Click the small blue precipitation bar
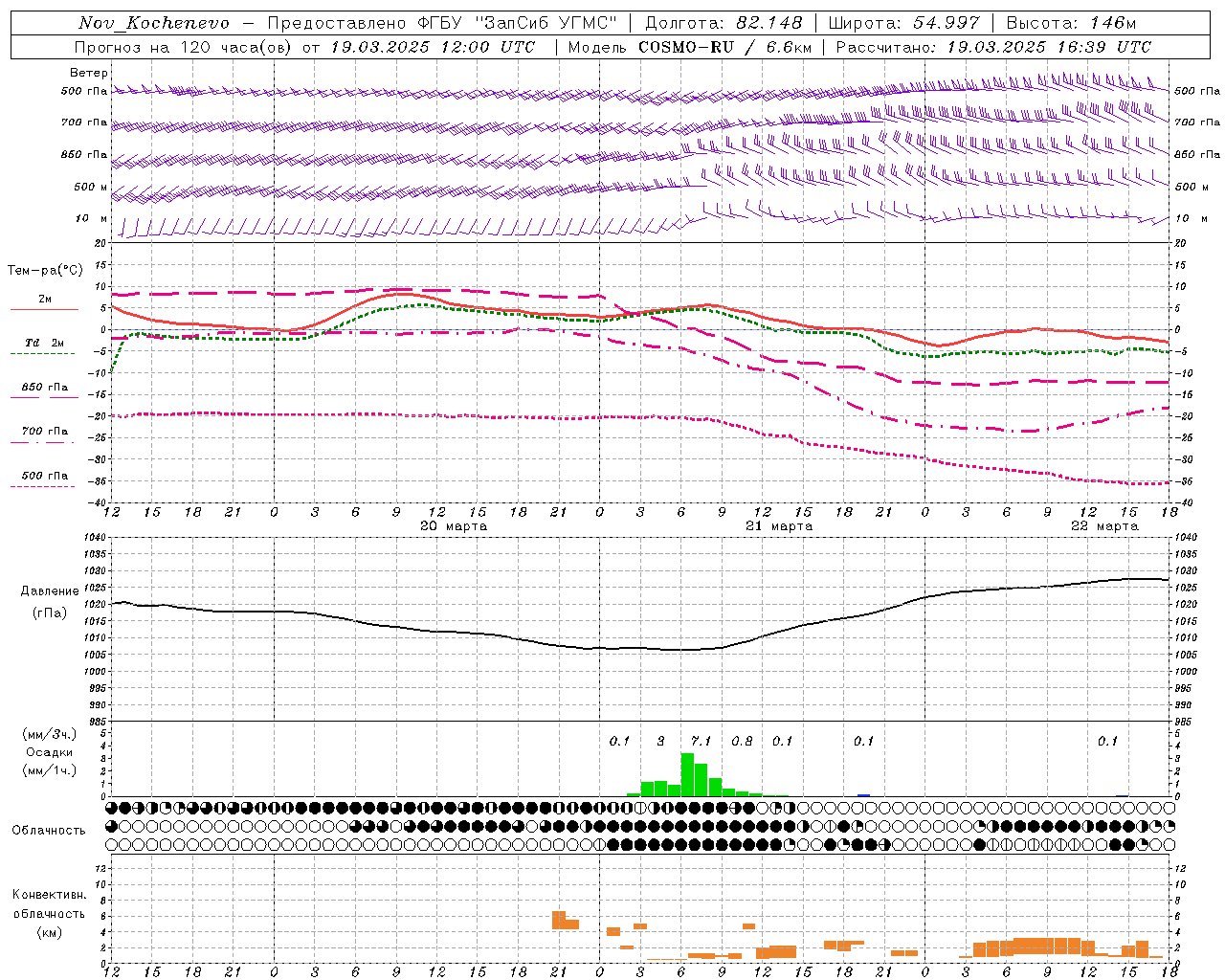The image size is (1225, 980). pos(863,794)
